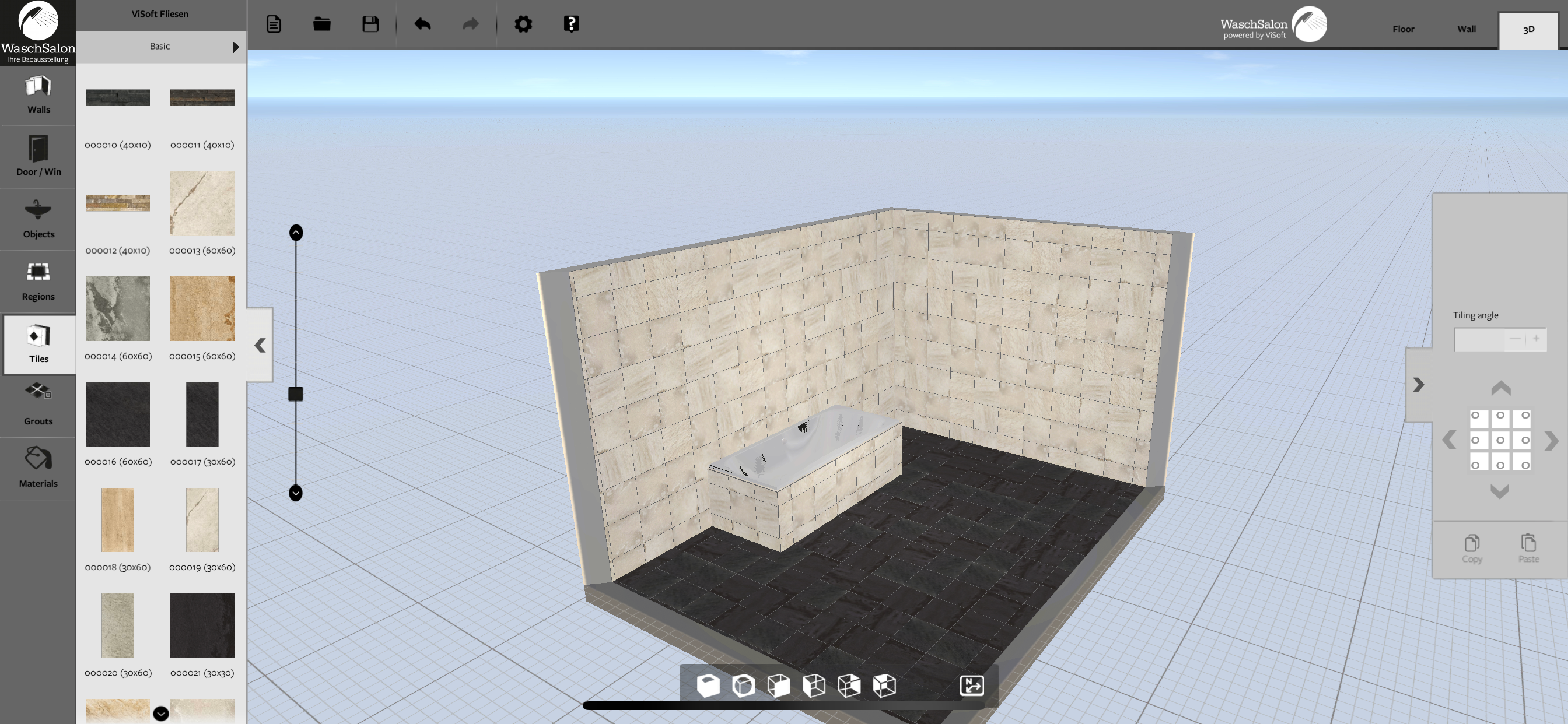The image size is (1568, 724).
Task: Save the project with the floppy icon
Action: (370, 24)
